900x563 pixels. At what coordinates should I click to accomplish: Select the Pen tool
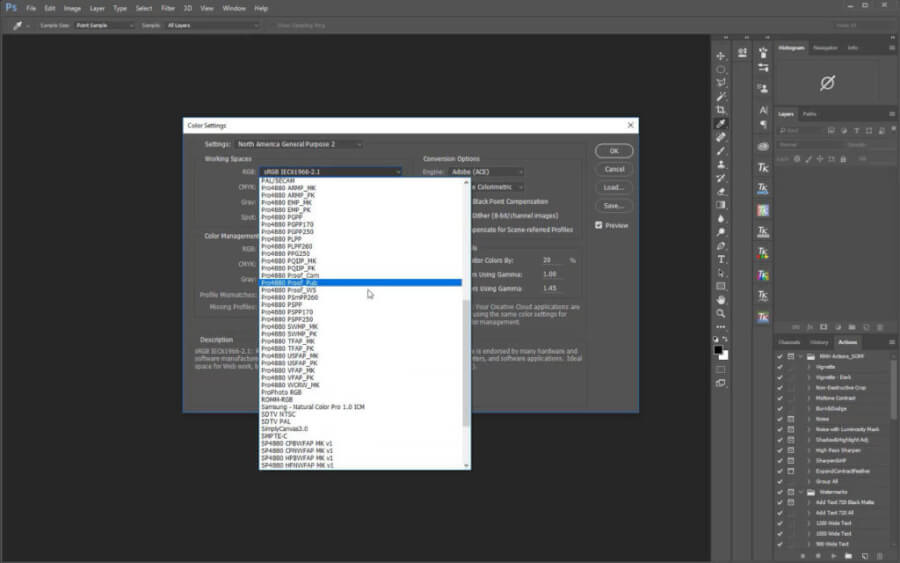click(720, 246)
